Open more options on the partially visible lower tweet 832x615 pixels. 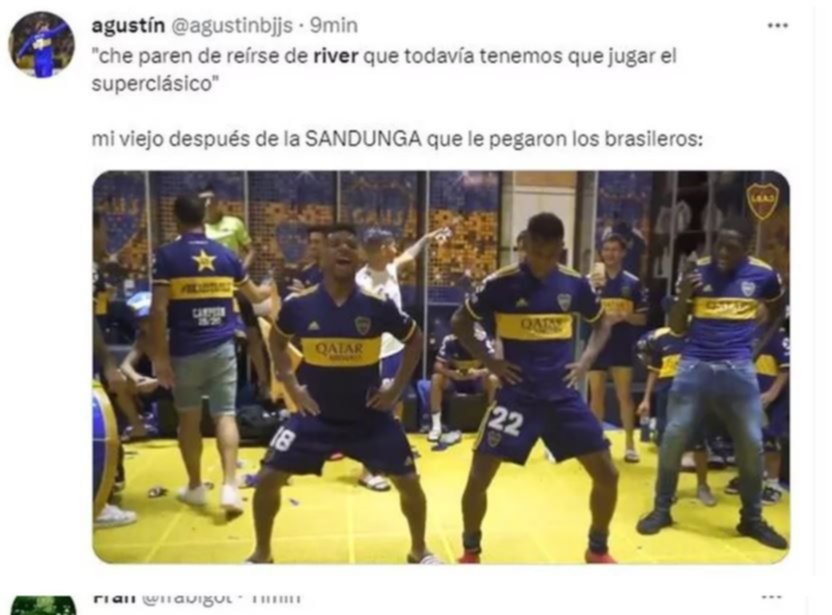(x=772, y=596)
